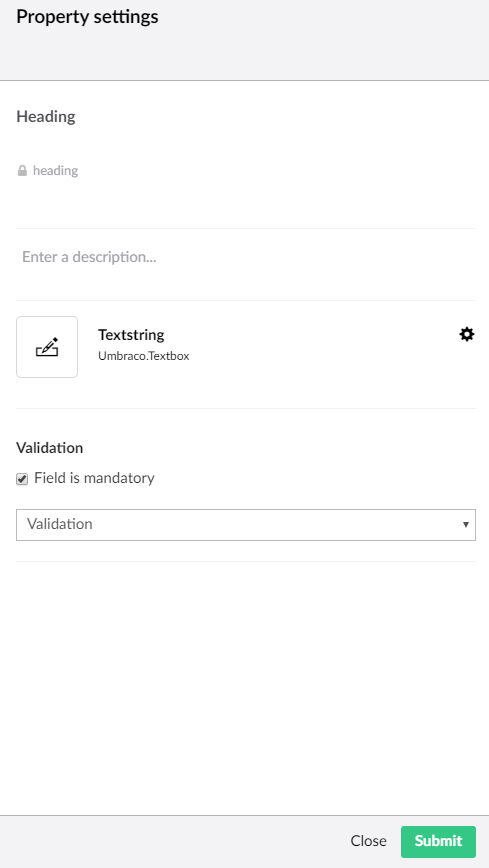
Task: Change the property editor via pencil thumbnail
Action: 47,347
